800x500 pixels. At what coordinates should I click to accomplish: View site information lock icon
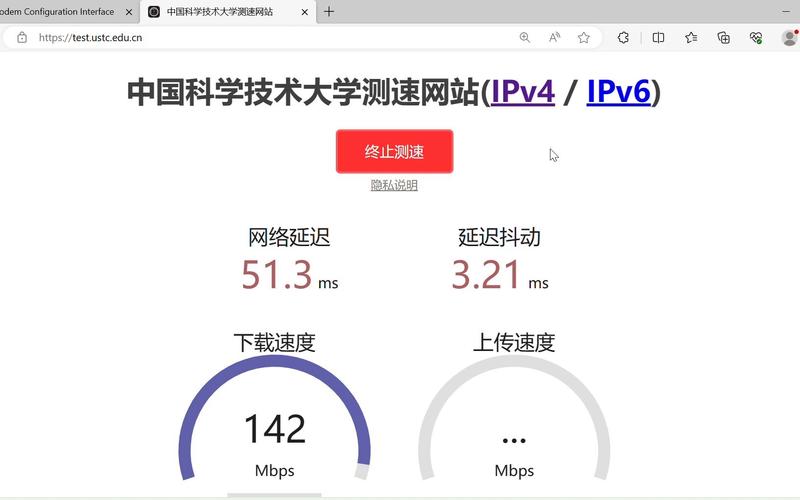pyautogui.click(x=22, y=37)
